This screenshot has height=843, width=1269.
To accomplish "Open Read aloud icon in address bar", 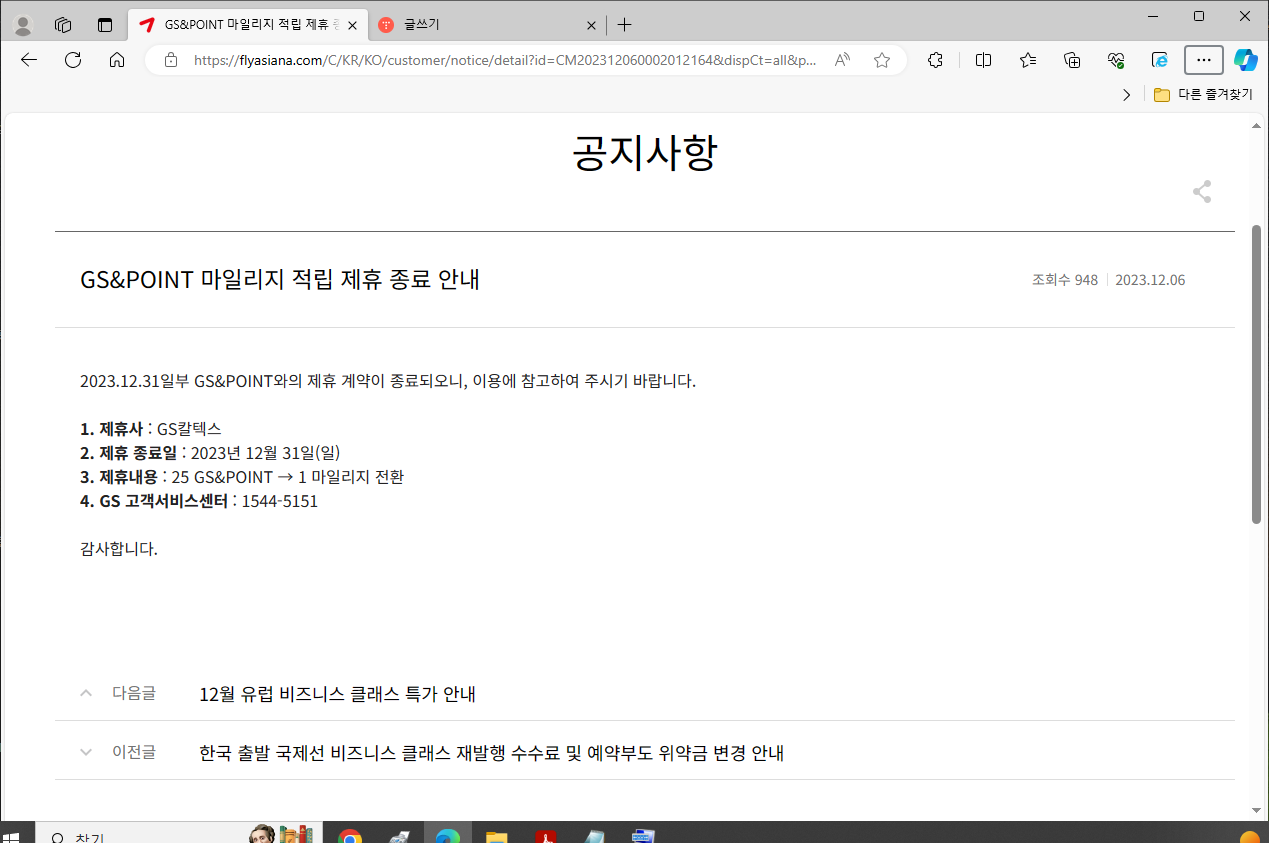I will tap(842, 60).
